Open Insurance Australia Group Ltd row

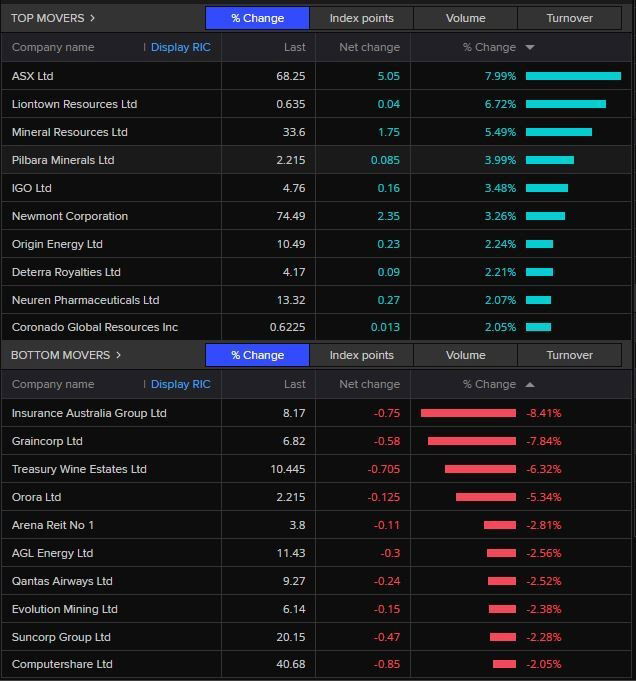pyautogui.click(x=89, y=413)
